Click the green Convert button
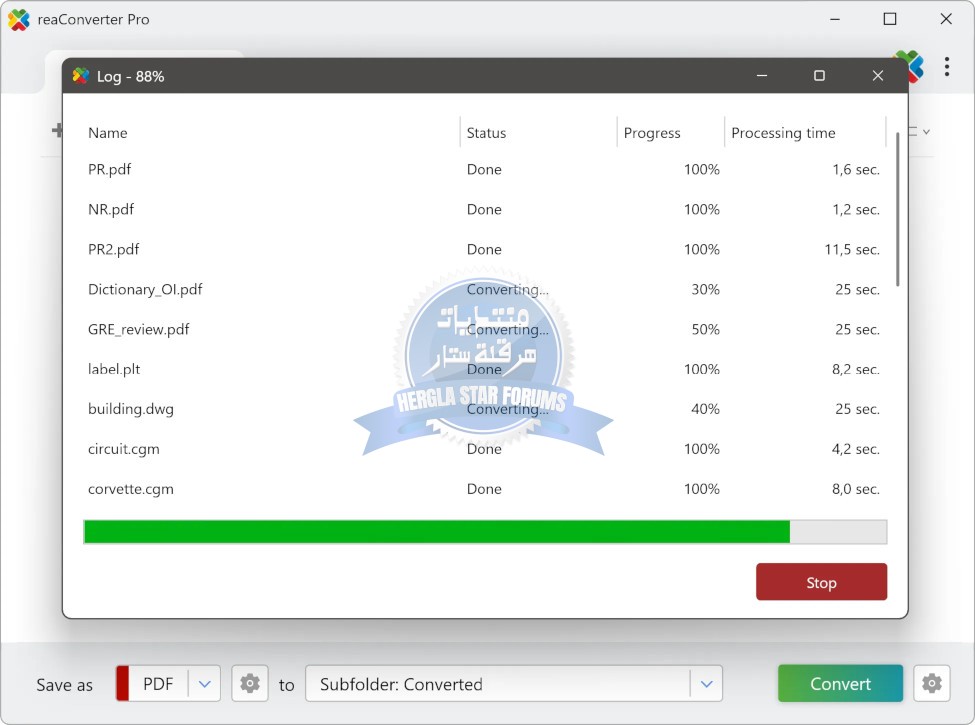This screenshot has height=725, width=975. point(840,684)
